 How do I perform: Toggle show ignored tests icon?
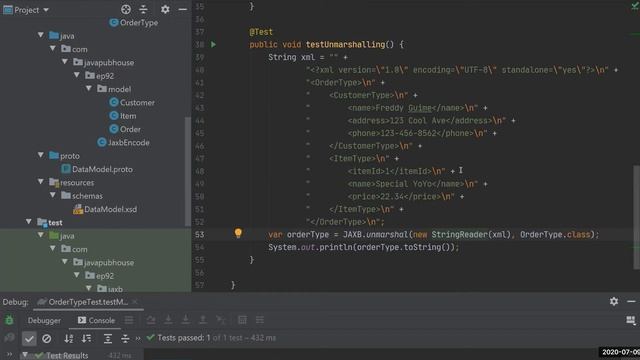coord(47,338)
